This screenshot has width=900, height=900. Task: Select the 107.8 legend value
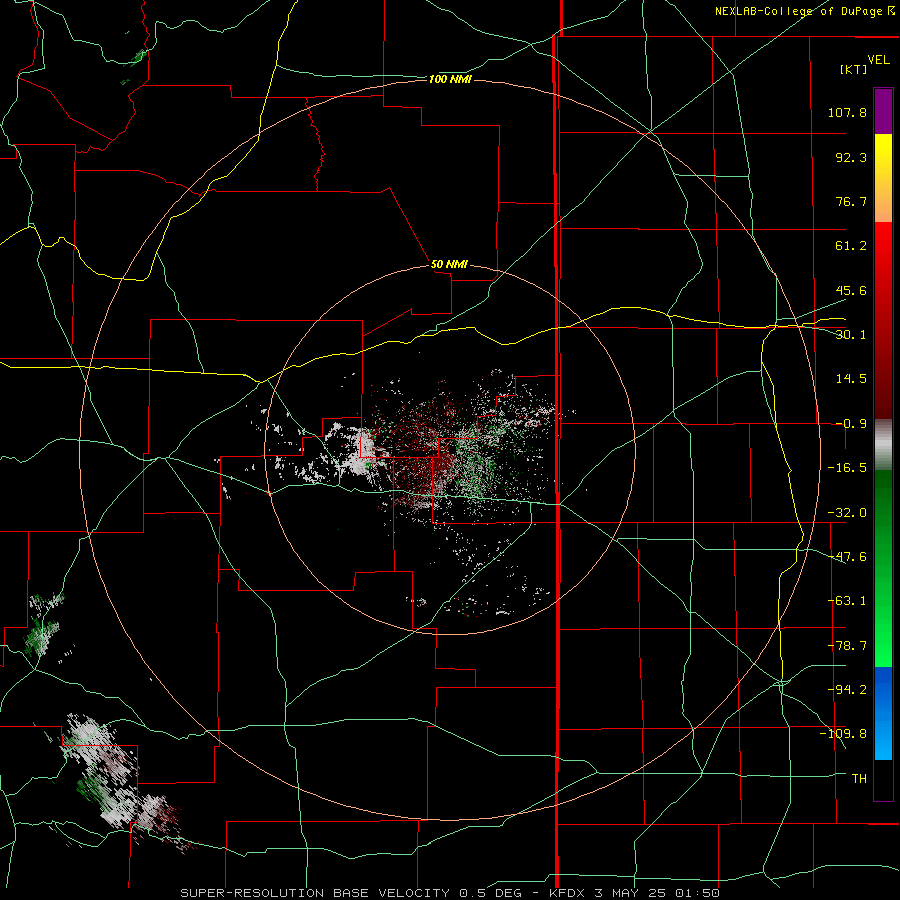(x=847, y=112)
